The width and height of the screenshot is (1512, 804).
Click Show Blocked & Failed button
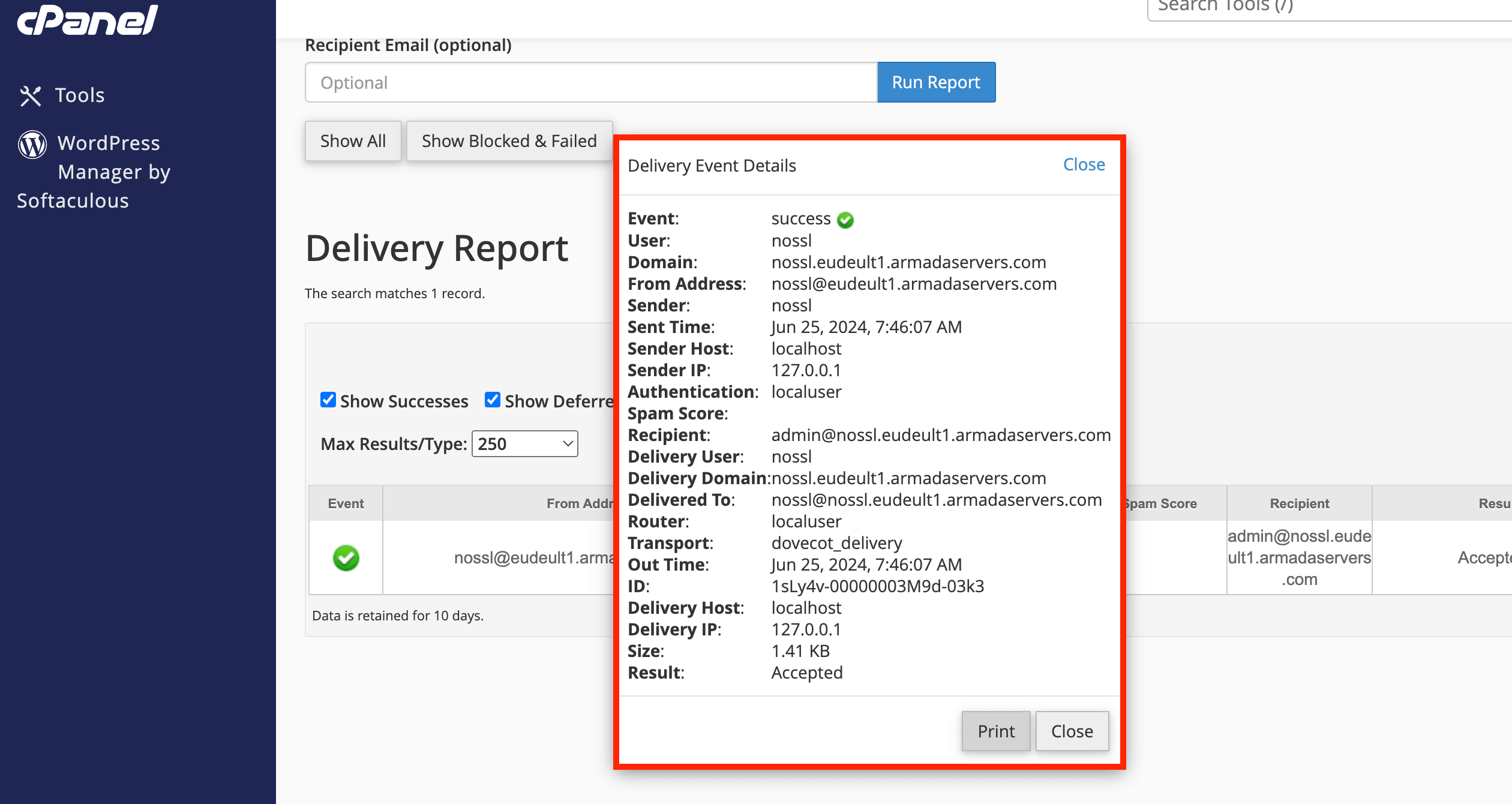[x=509, y=141]
